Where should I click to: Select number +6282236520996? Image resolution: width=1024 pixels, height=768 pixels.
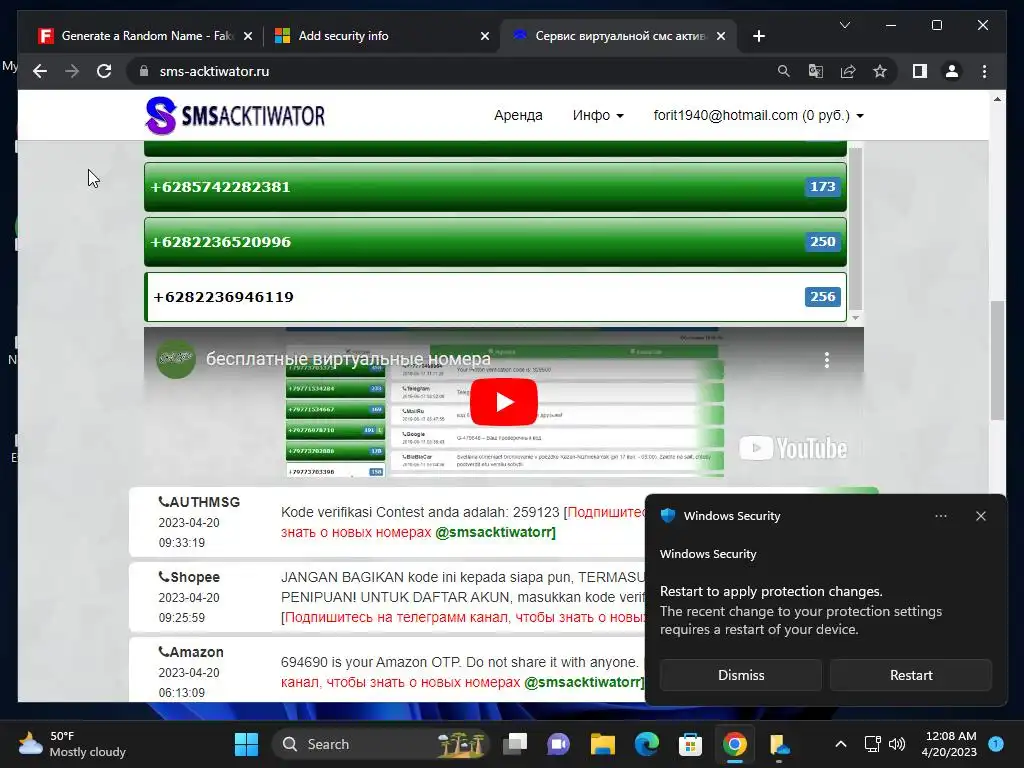[495, 242]
